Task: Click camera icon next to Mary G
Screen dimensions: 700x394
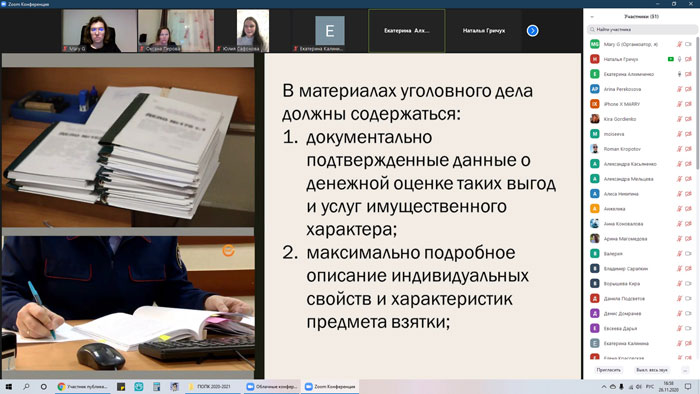Action: 688,44
